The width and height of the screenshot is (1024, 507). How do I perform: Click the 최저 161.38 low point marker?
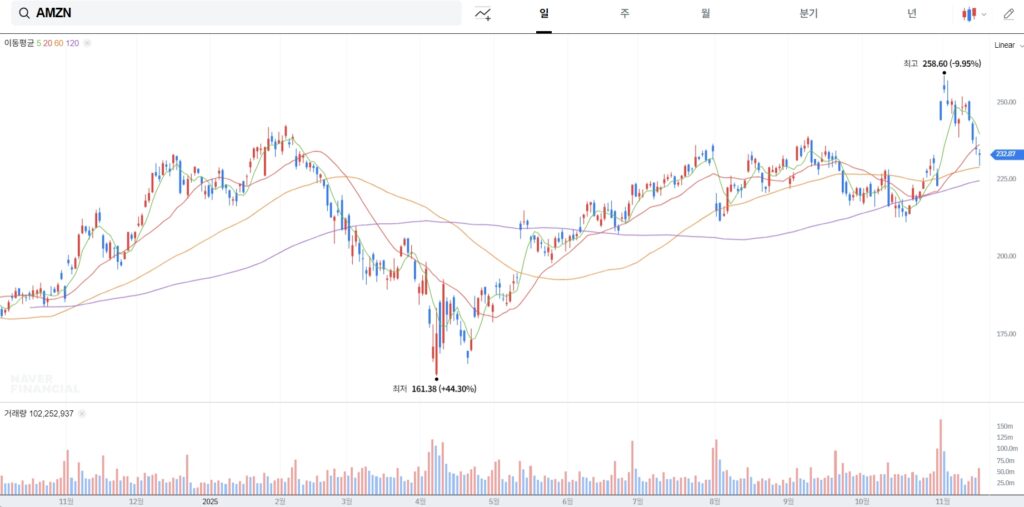(436, 378)
